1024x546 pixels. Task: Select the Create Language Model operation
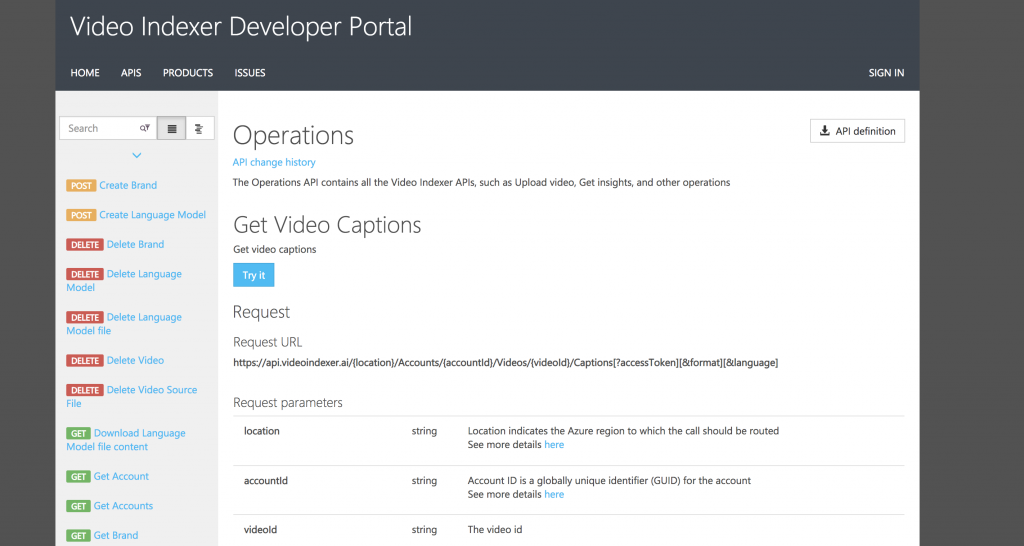click(x=152, y=215)
